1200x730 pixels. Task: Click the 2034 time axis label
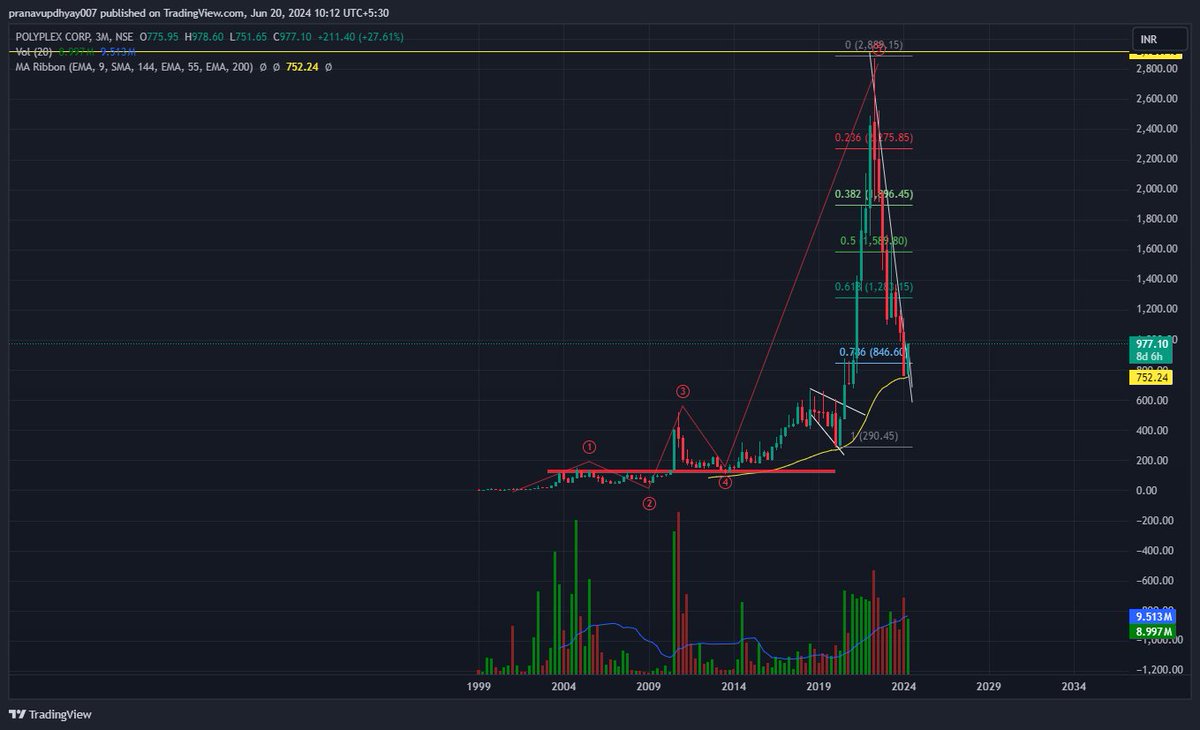click(1073, 687)
